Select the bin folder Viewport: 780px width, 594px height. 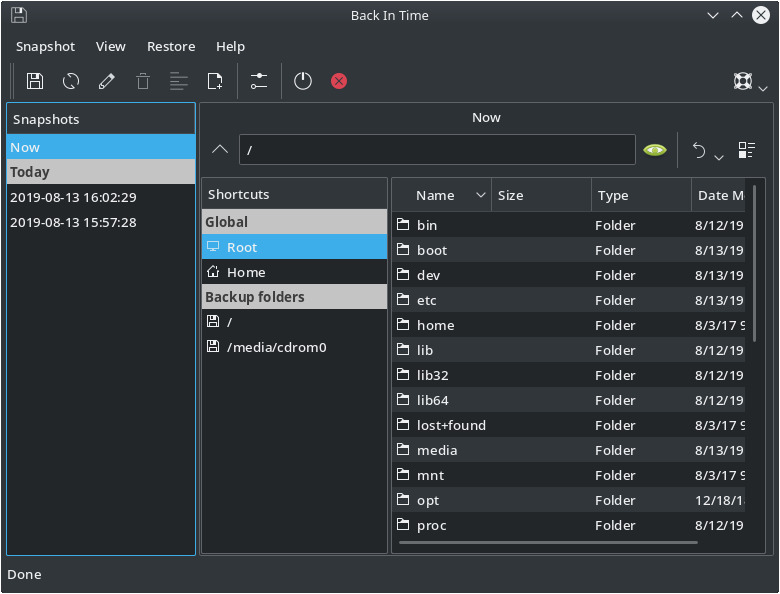(x=569, y=225)
